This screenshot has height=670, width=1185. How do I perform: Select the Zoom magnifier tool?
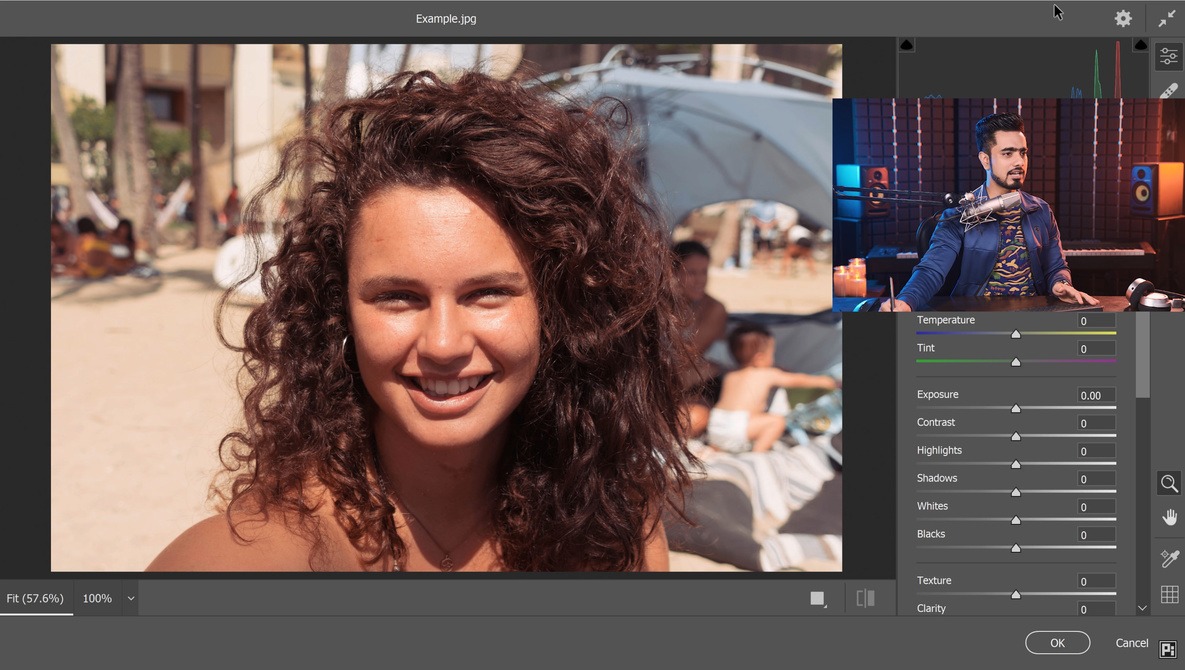pyautogui.click(x=1168, y=484)
